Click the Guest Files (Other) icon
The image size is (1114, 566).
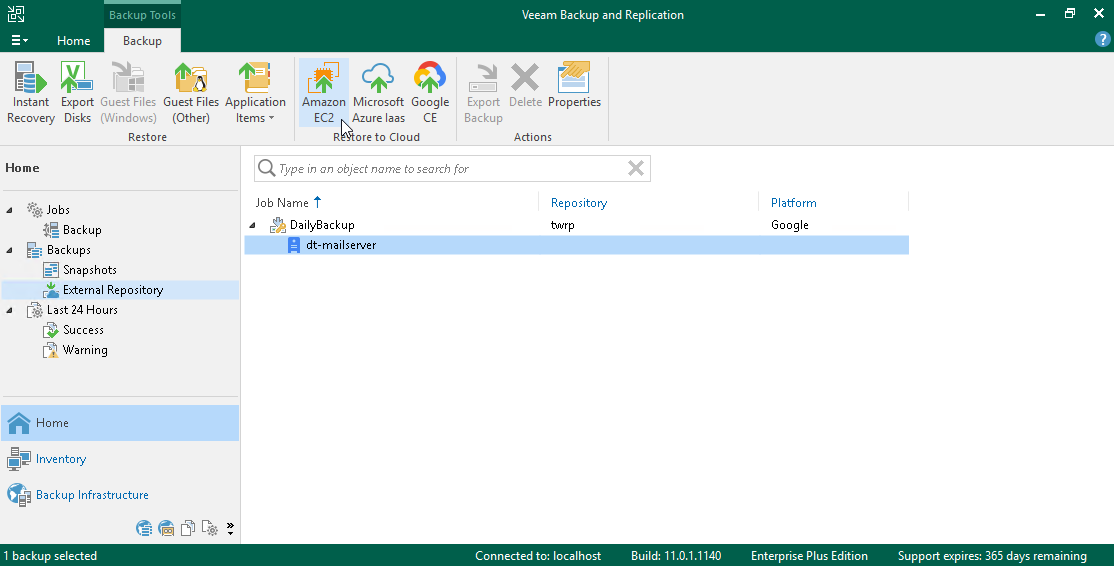(x=191, y=93)
